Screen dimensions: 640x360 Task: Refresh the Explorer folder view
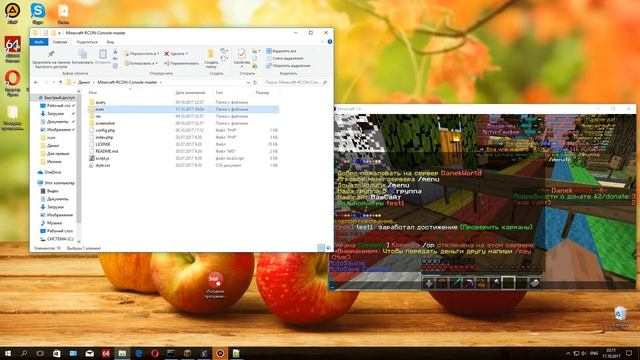255,82
